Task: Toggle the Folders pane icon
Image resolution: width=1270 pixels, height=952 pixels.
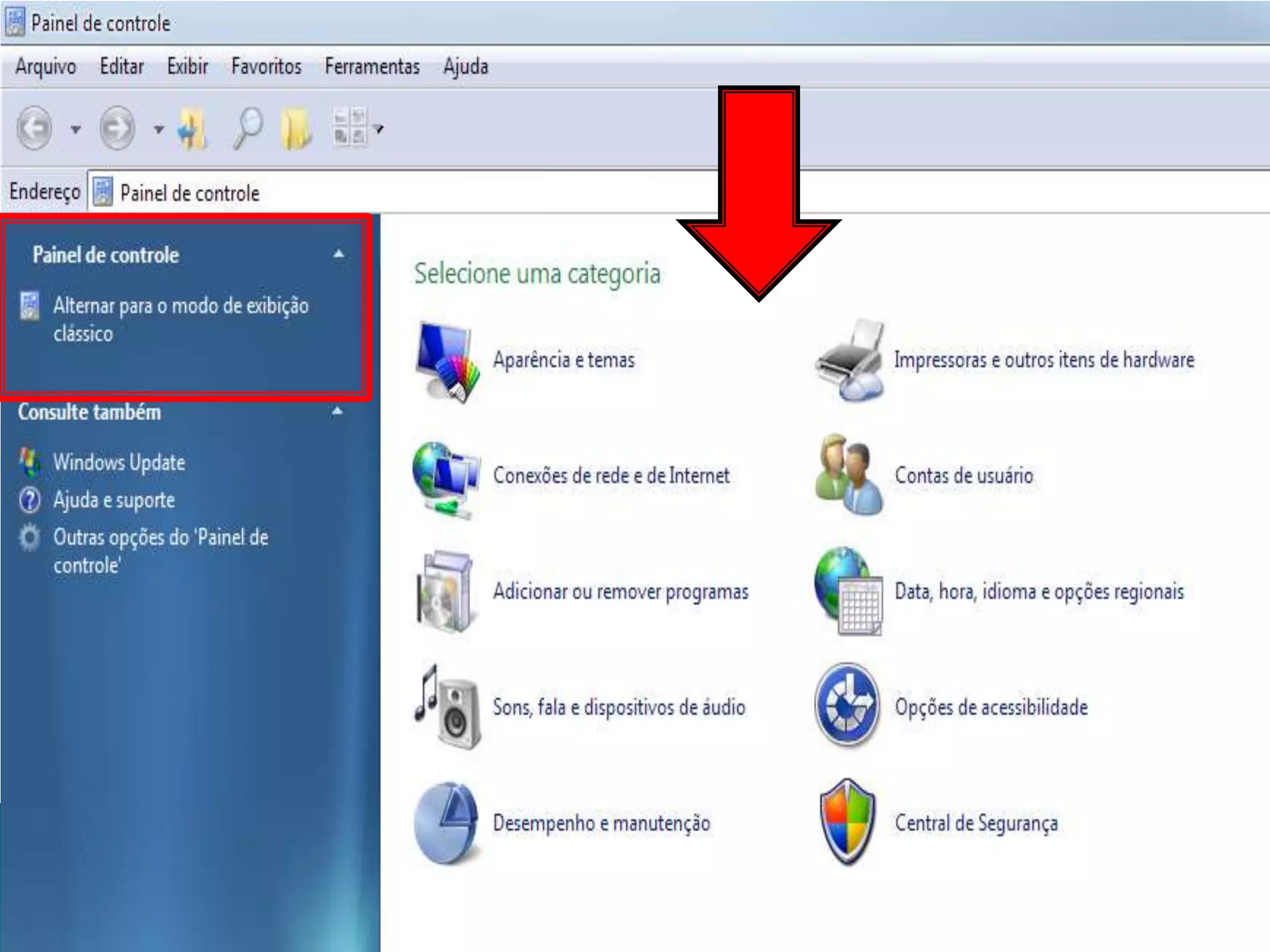Action: (x=296, y=128)
